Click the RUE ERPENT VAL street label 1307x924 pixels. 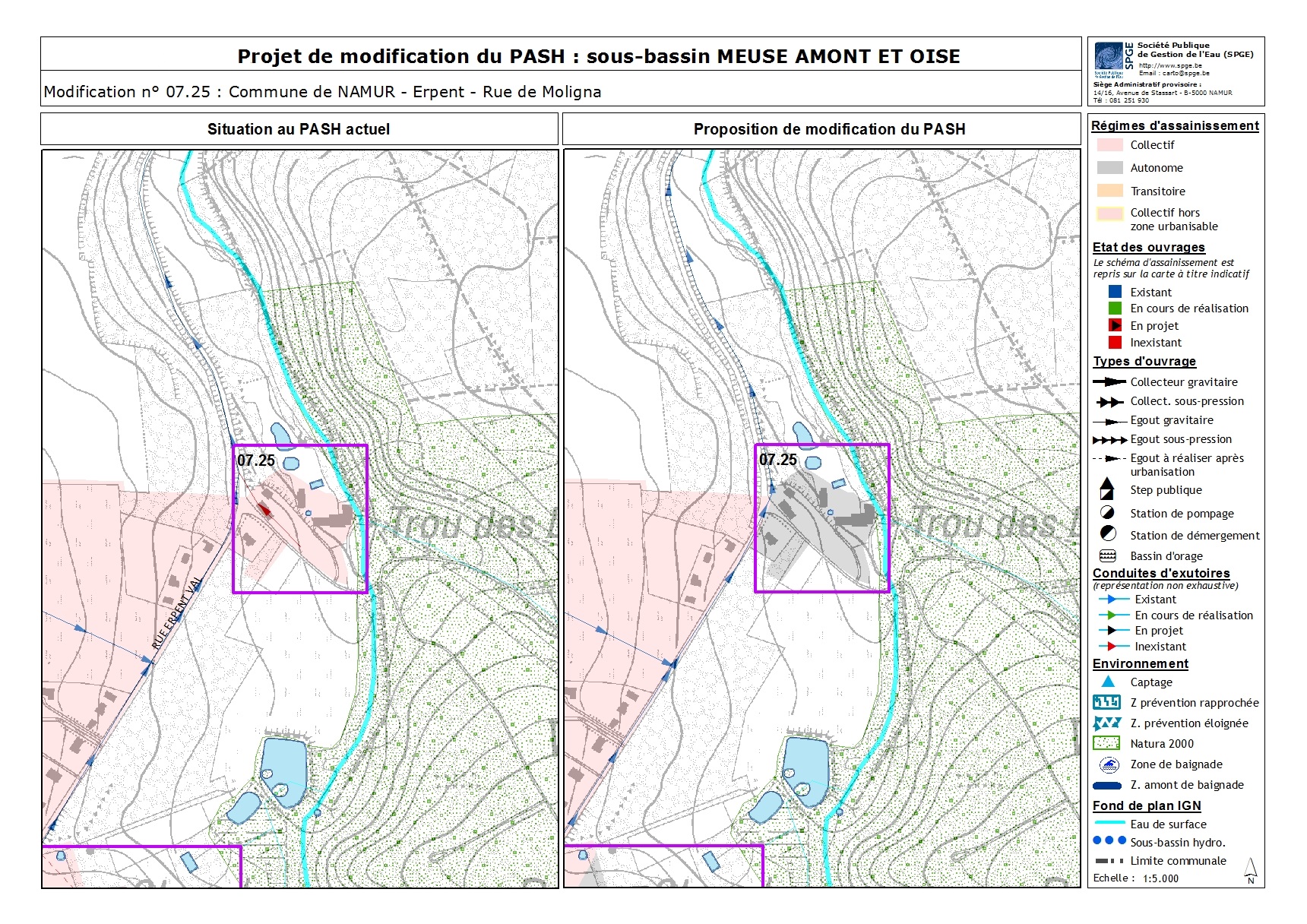[176, 614]
